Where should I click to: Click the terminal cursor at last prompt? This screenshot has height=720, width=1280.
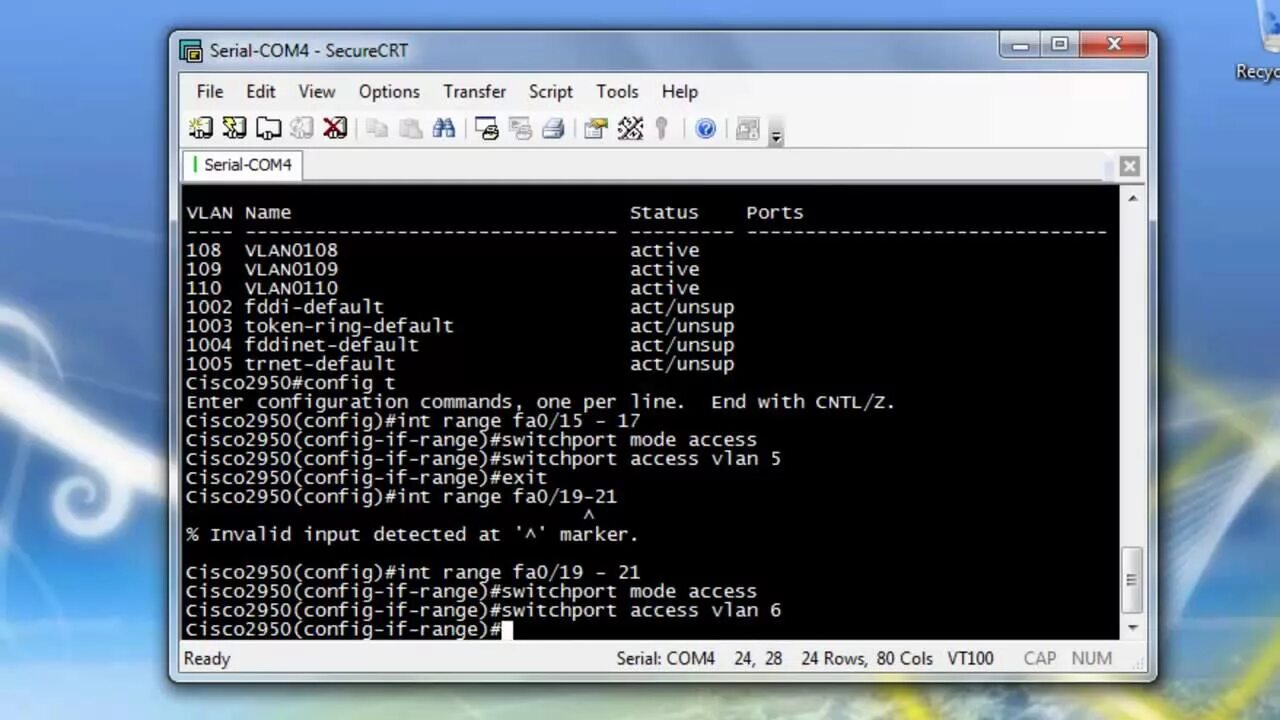point(507,629)
